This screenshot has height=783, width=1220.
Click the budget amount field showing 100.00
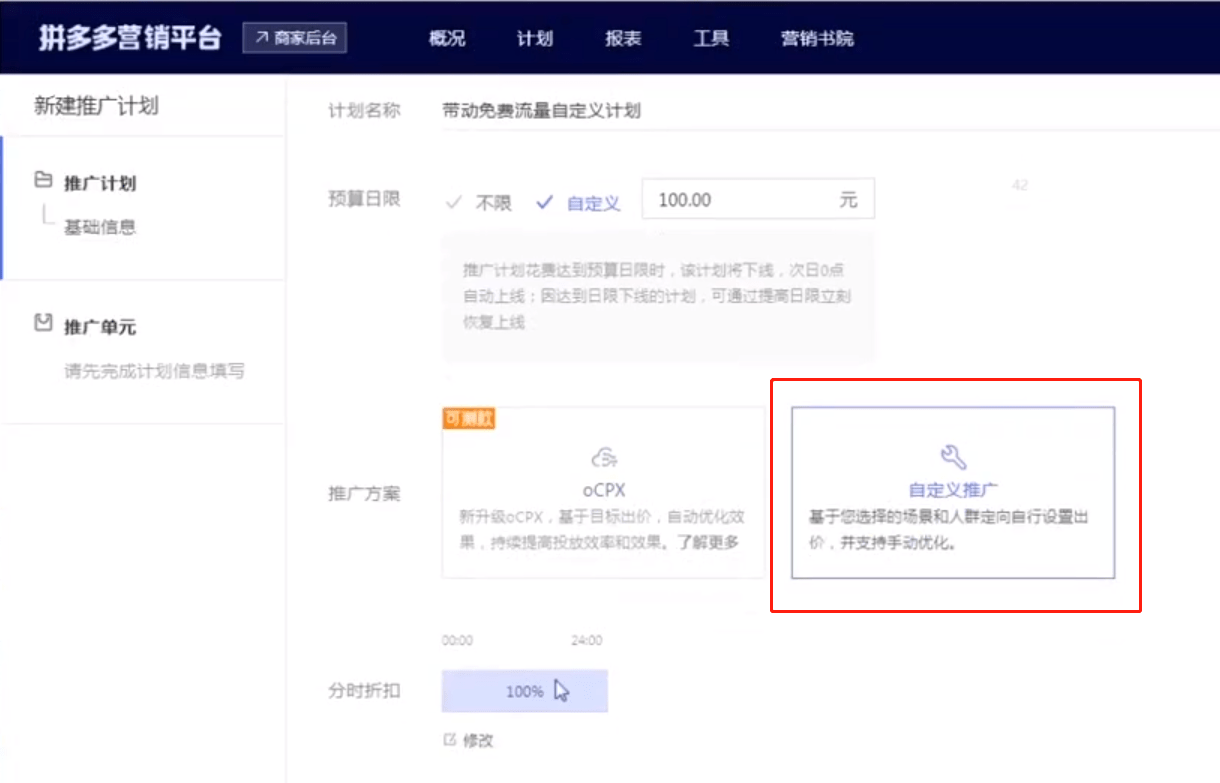click(758, 199)
